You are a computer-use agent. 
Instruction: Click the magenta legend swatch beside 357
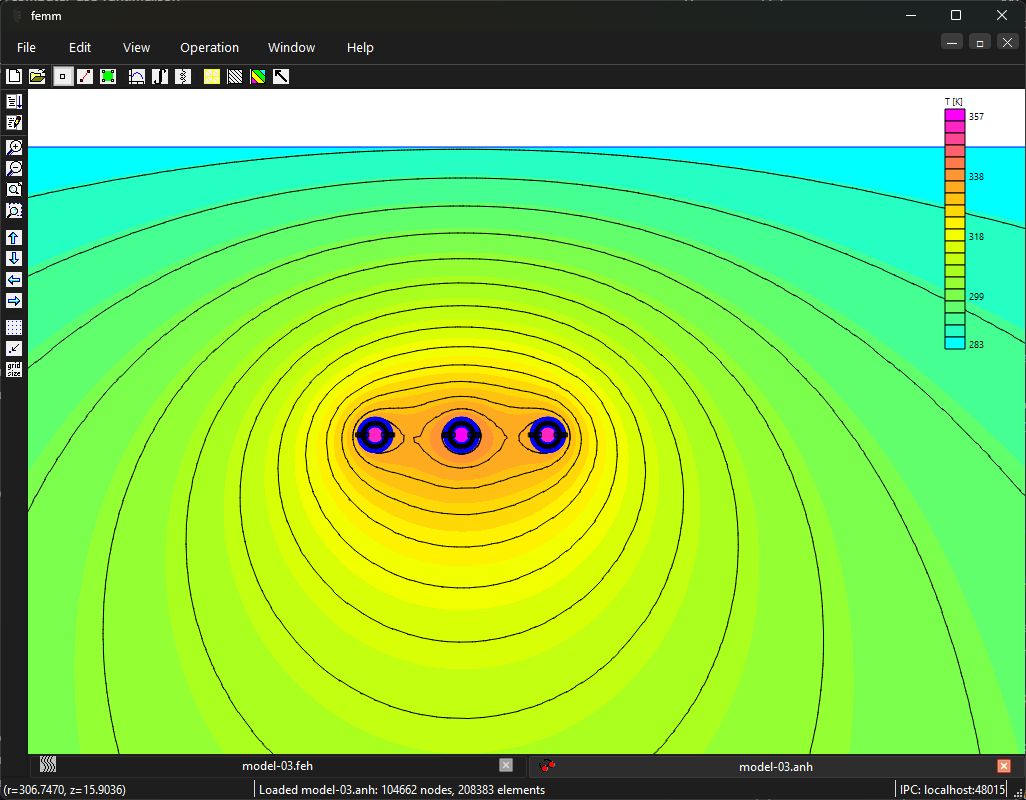pos(955,115)
